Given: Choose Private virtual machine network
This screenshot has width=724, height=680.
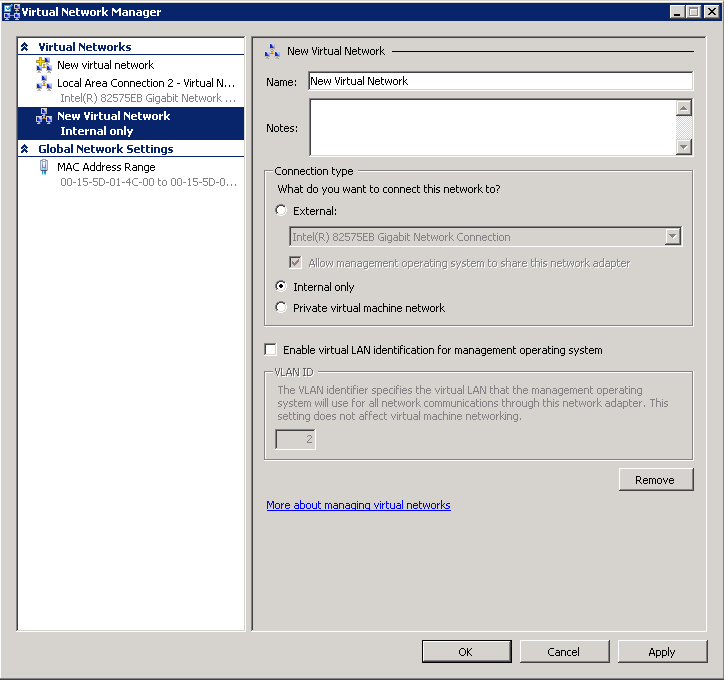Looking at the screenshot, I should click(x=281, y=308).
